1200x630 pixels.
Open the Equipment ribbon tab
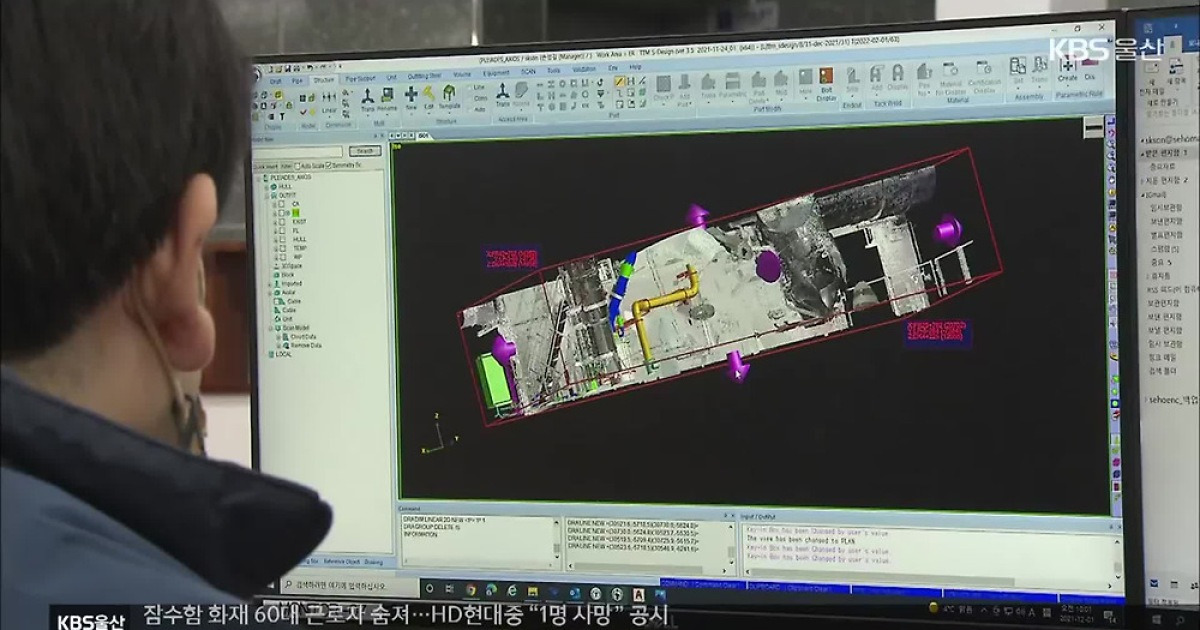[x=496, y=74]
